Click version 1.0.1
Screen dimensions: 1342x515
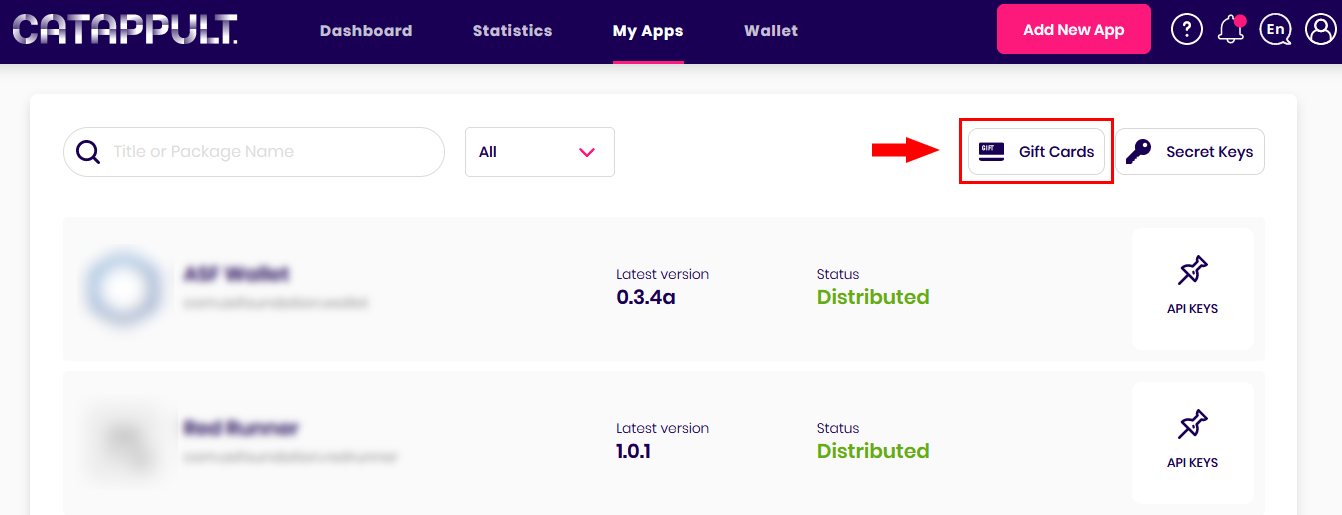[634, 451]
